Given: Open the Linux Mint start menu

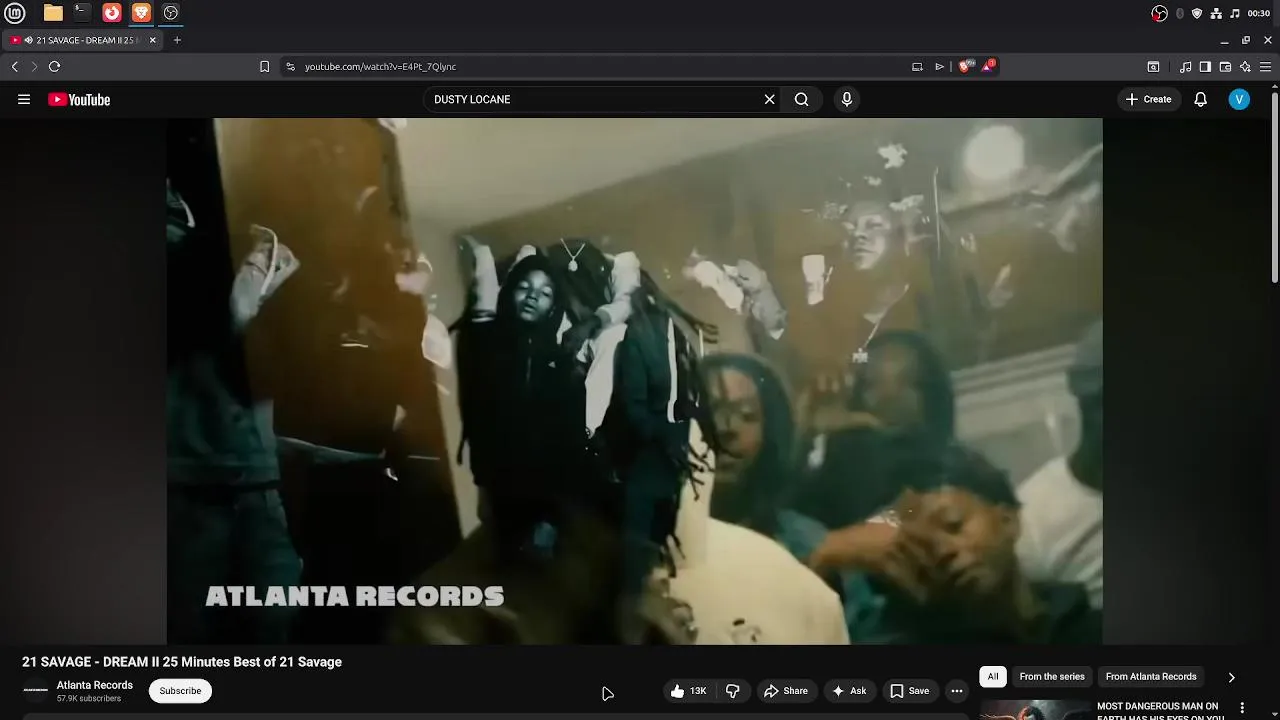Looking at the screenshot, I should [15, 13].
